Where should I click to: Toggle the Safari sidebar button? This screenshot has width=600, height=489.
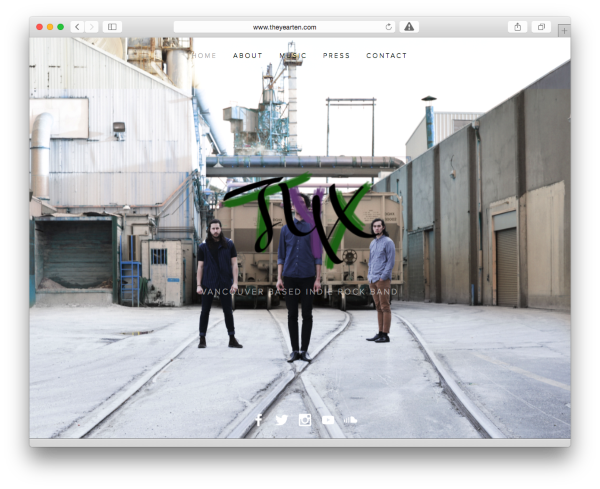tap(112, 27)
